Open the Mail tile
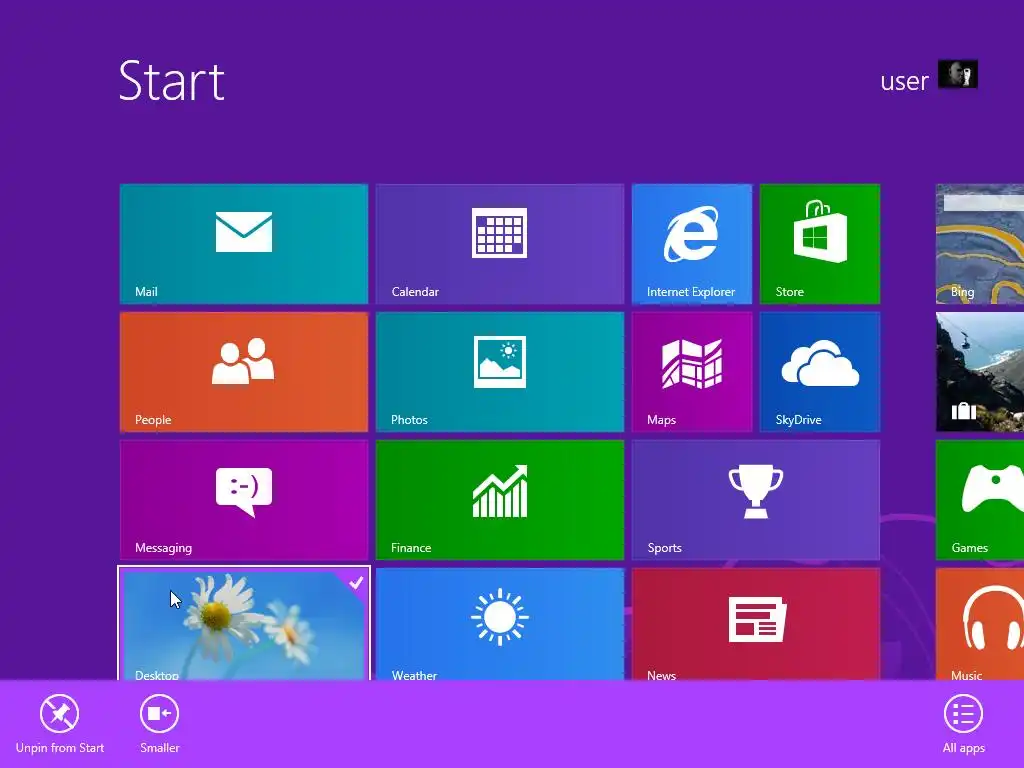The width and height of the screenshot is (1024, 768). click(244, 244)
